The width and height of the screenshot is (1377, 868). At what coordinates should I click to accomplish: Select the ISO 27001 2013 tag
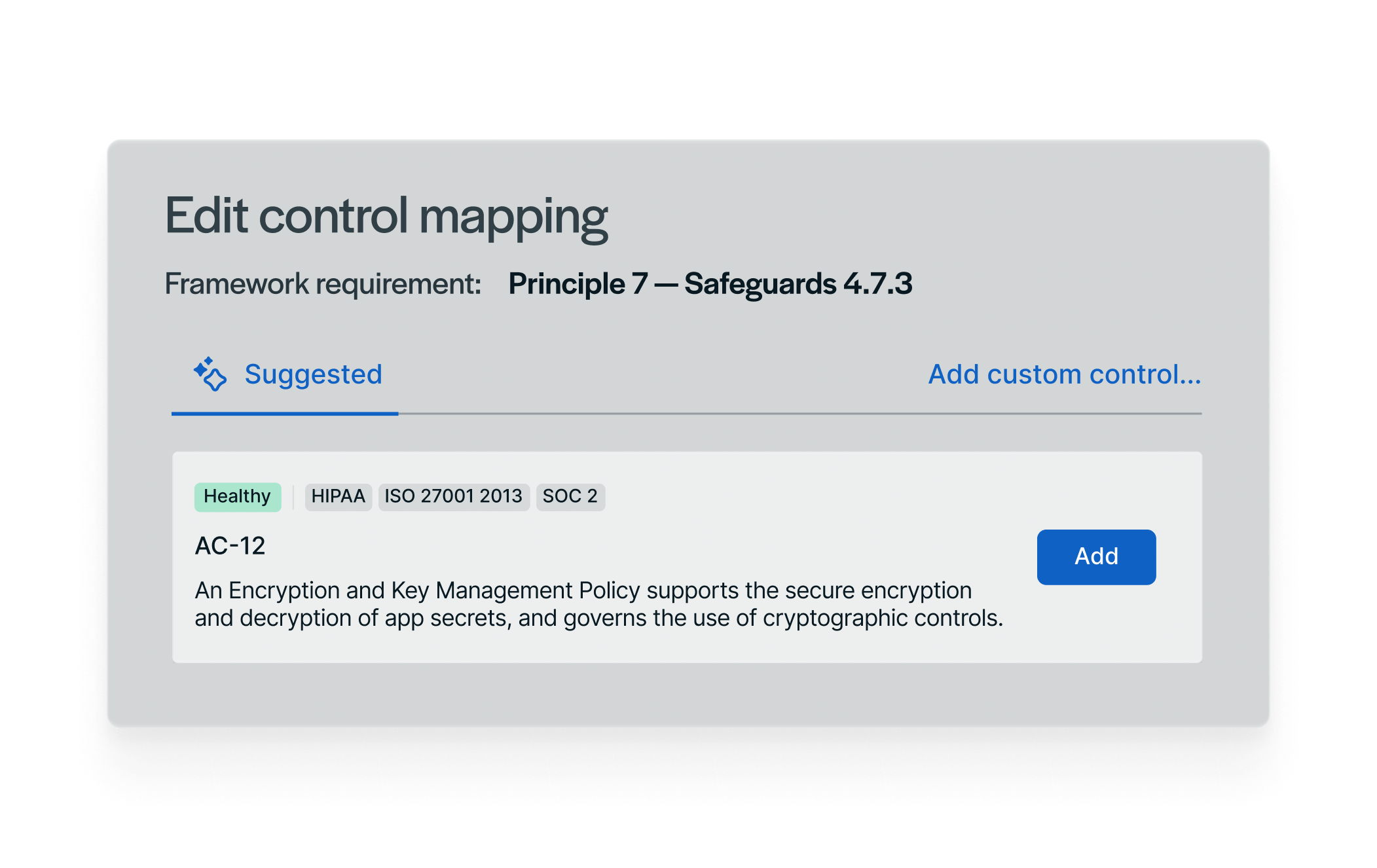click(453, 496)
